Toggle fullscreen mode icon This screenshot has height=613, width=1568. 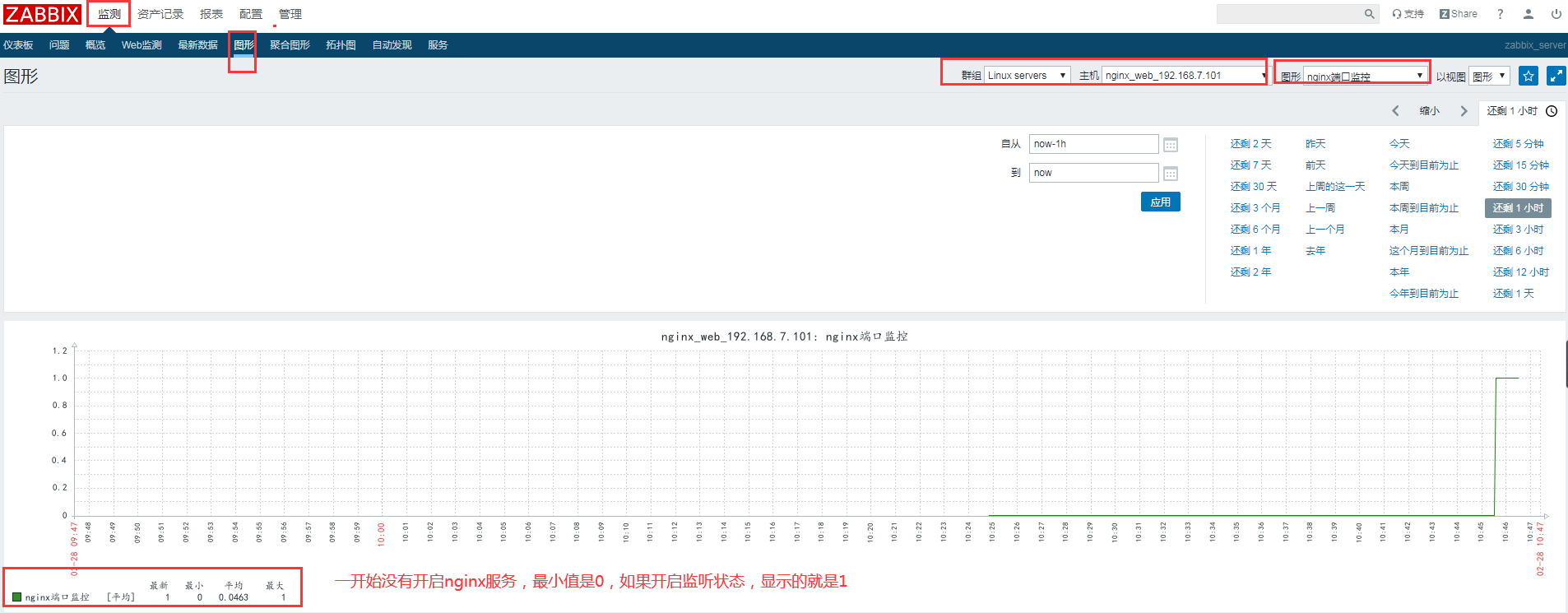coord(1556,76)
